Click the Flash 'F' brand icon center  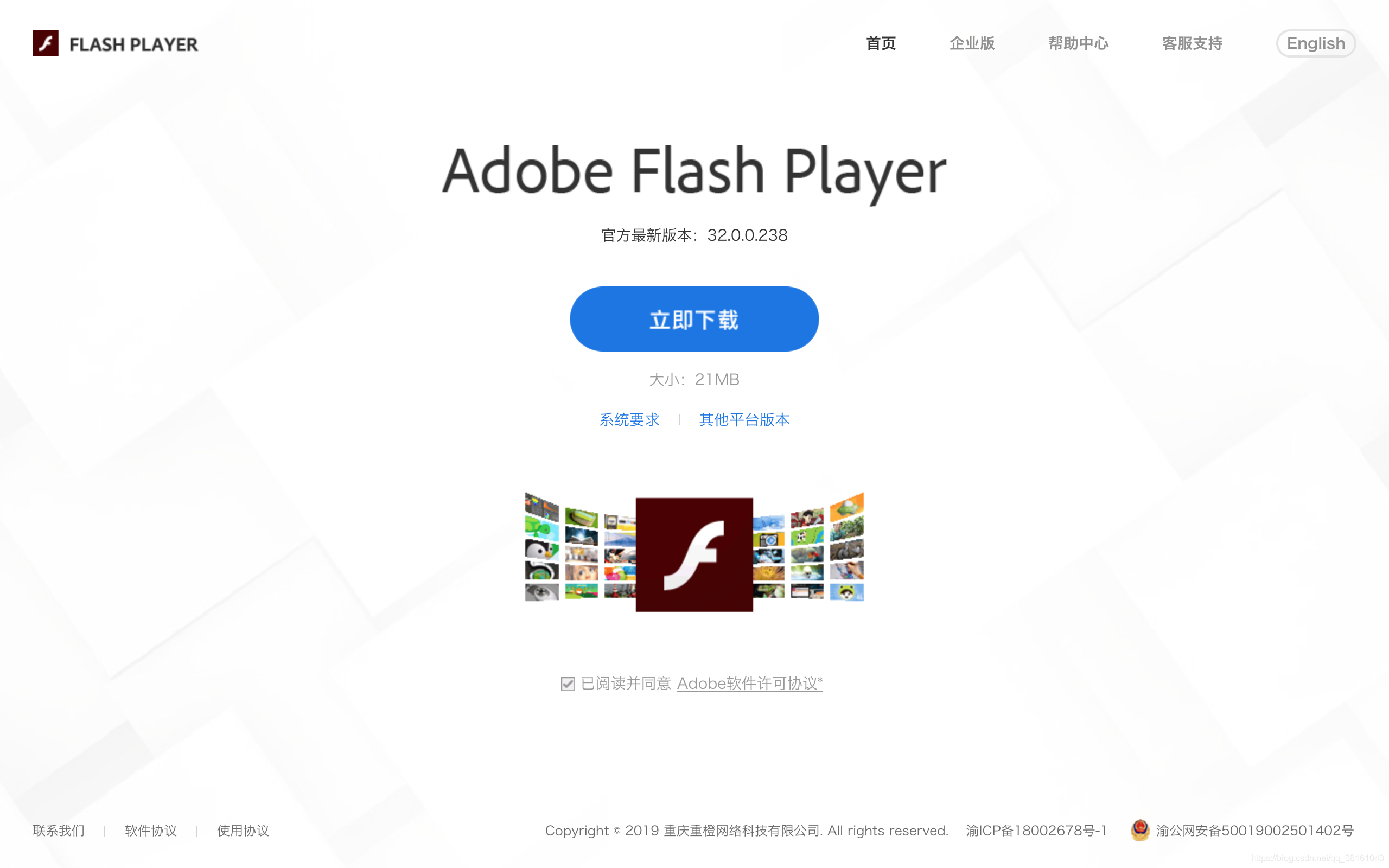(694, 553)
